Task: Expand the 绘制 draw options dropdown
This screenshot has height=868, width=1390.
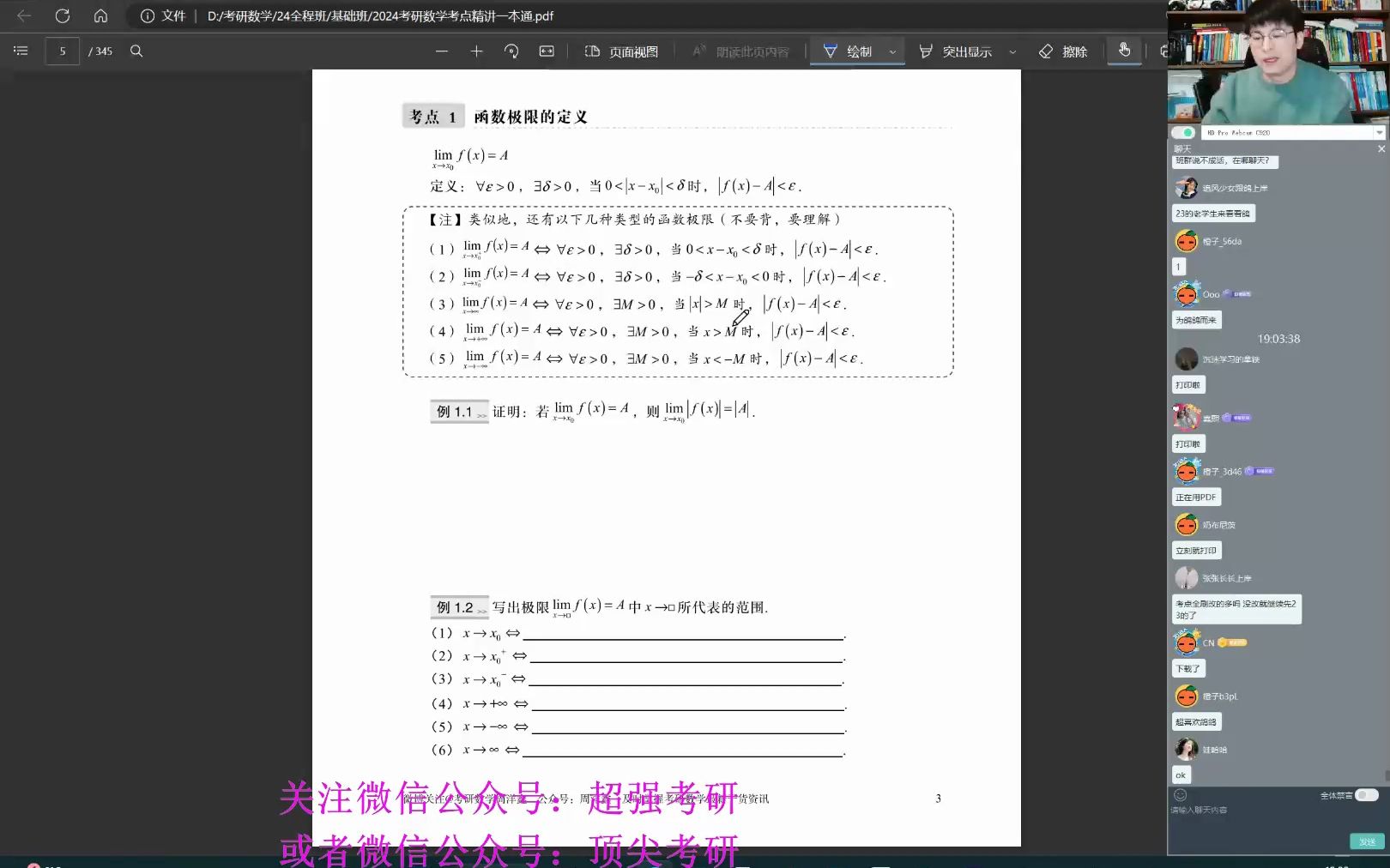Action: [892, 51]
